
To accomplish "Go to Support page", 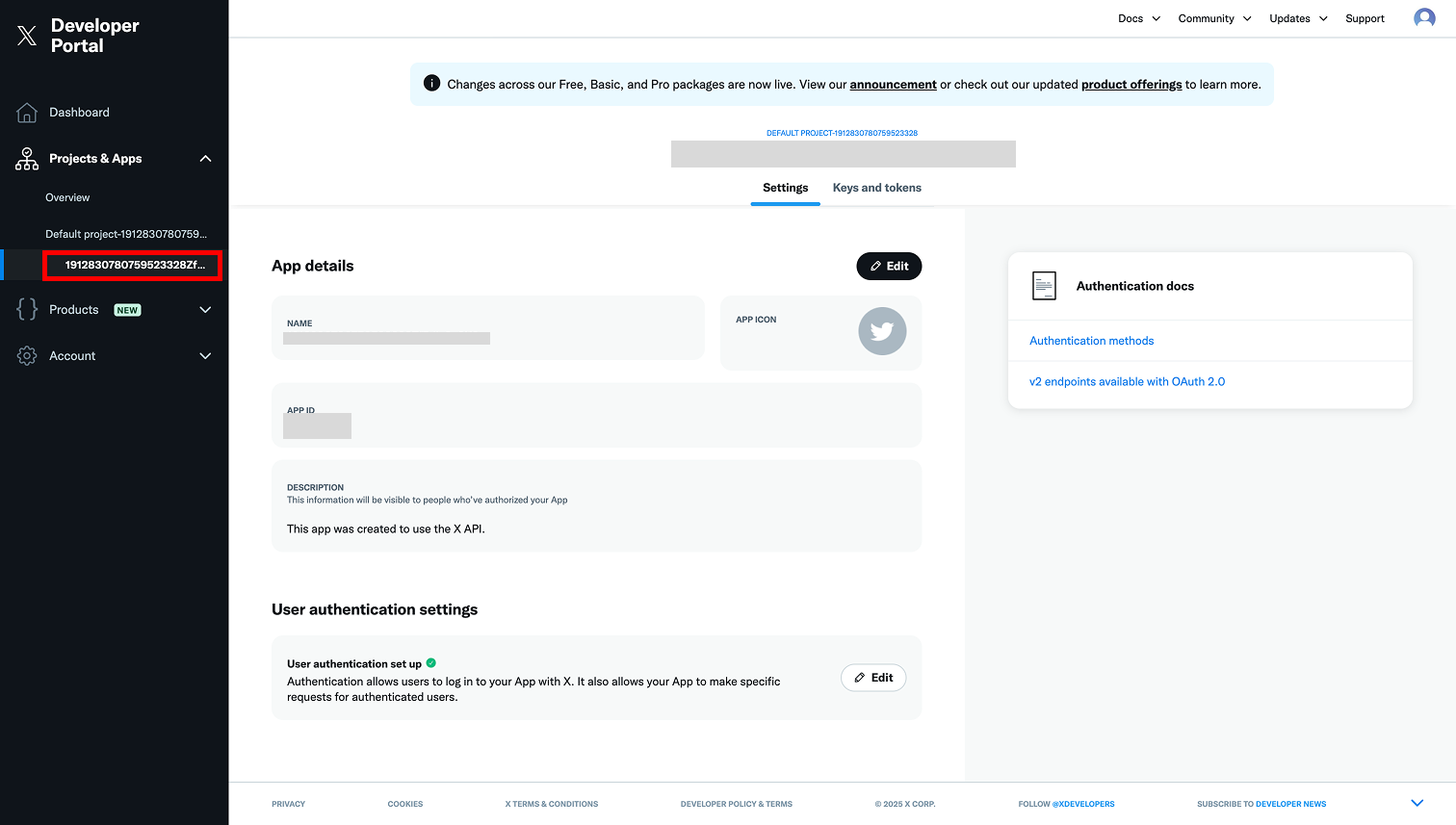I will pos(1365,18).
